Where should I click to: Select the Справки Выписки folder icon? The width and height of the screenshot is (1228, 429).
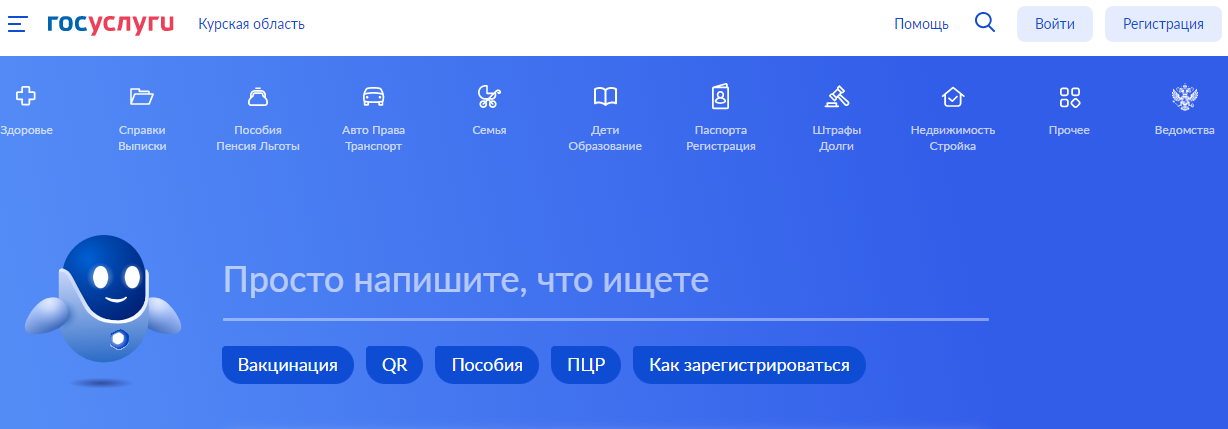[x=142, y=97]
